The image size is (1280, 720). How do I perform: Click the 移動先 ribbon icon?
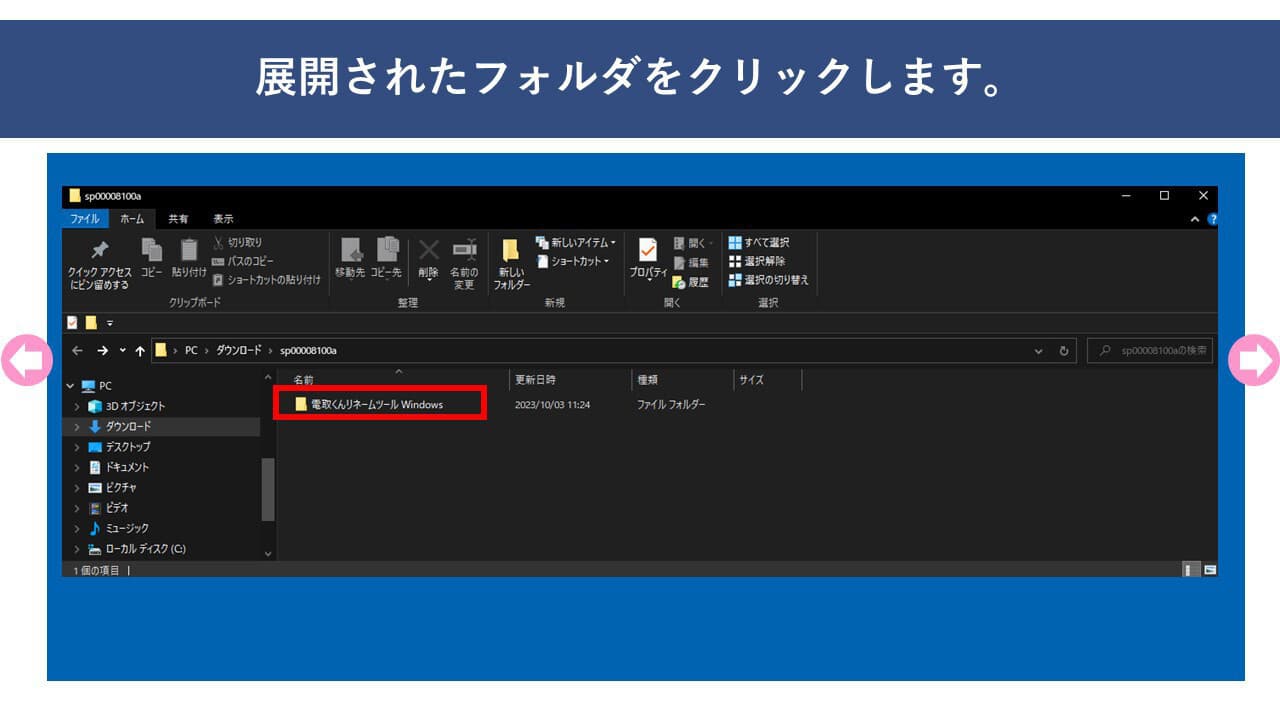350,249
